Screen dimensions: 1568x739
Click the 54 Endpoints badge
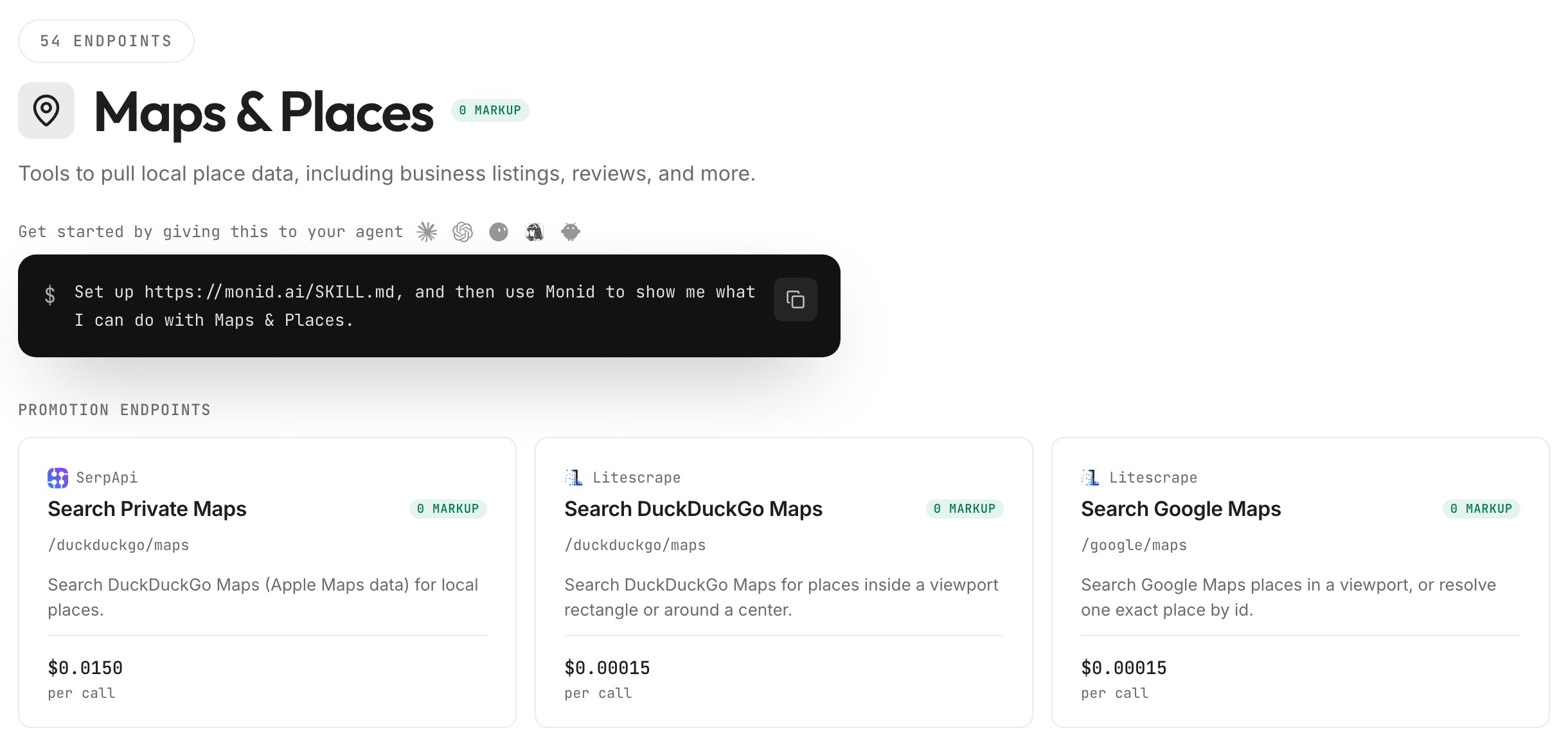coord(106,41)
